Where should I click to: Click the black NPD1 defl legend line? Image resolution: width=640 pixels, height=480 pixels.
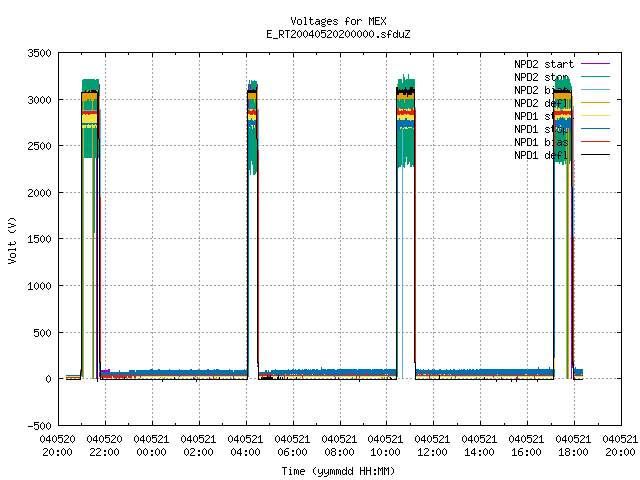[x=595, y=155]
